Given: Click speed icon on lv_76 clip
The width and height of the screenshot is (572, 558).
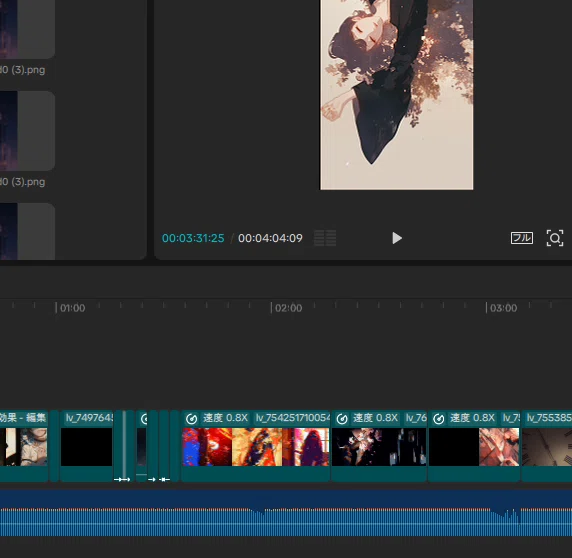Looking at the screenshot, I should click(x=342, y=419).
